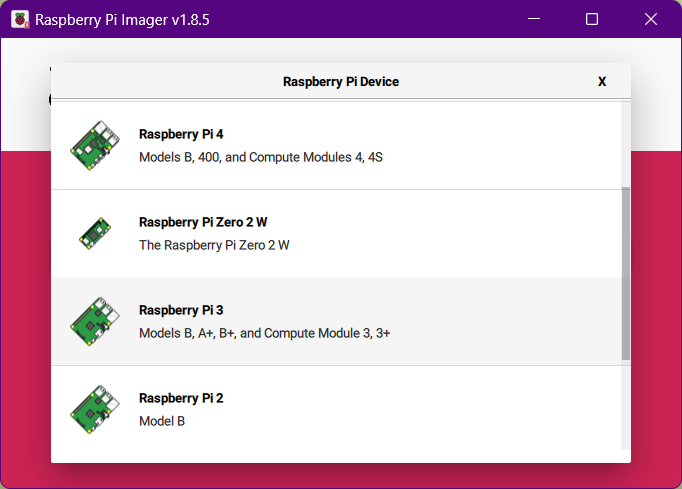
Task: Minimize the Raspberry Pi Imager window
Action: (x=534, y=19)
